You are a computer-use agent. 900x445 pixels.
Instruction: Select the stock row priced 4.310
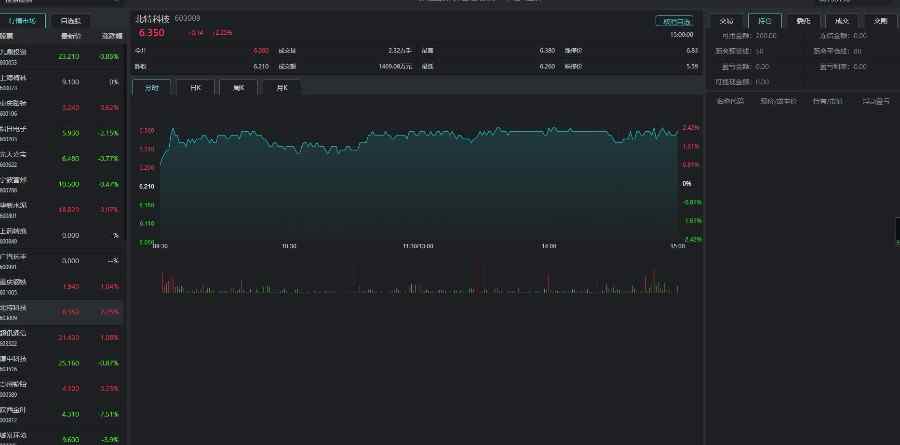pyautogui.click(x=61, y=413)
